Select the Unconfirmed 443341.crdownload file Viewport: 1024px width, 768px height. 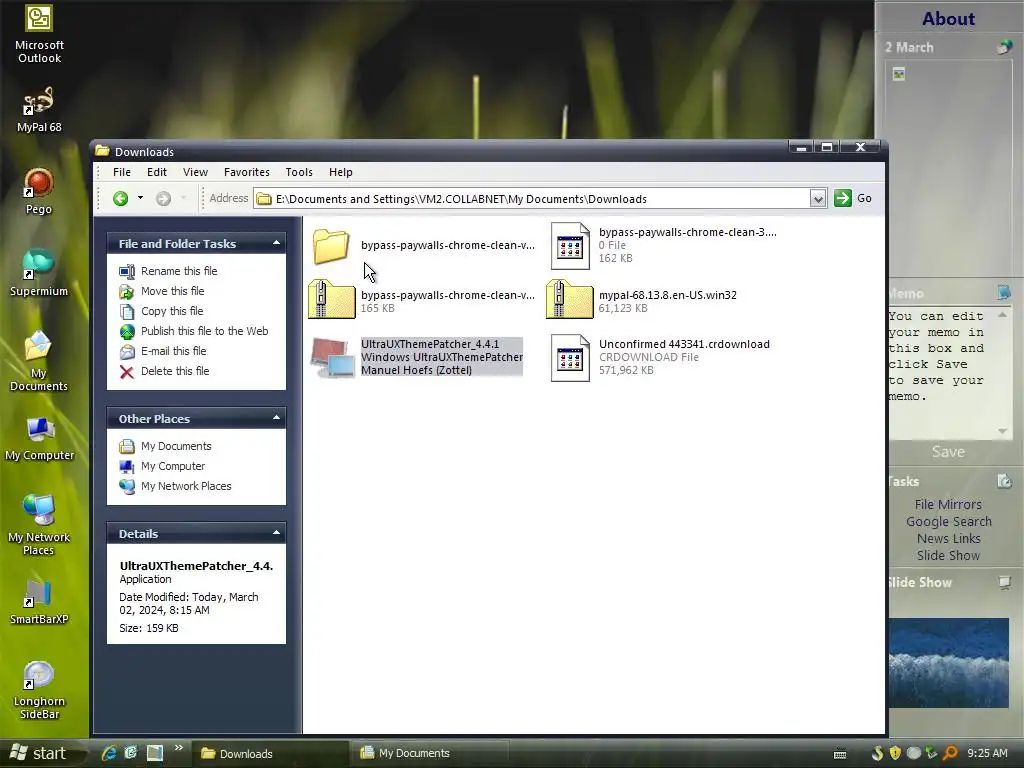pyautogui.click(x=569, y=357)
